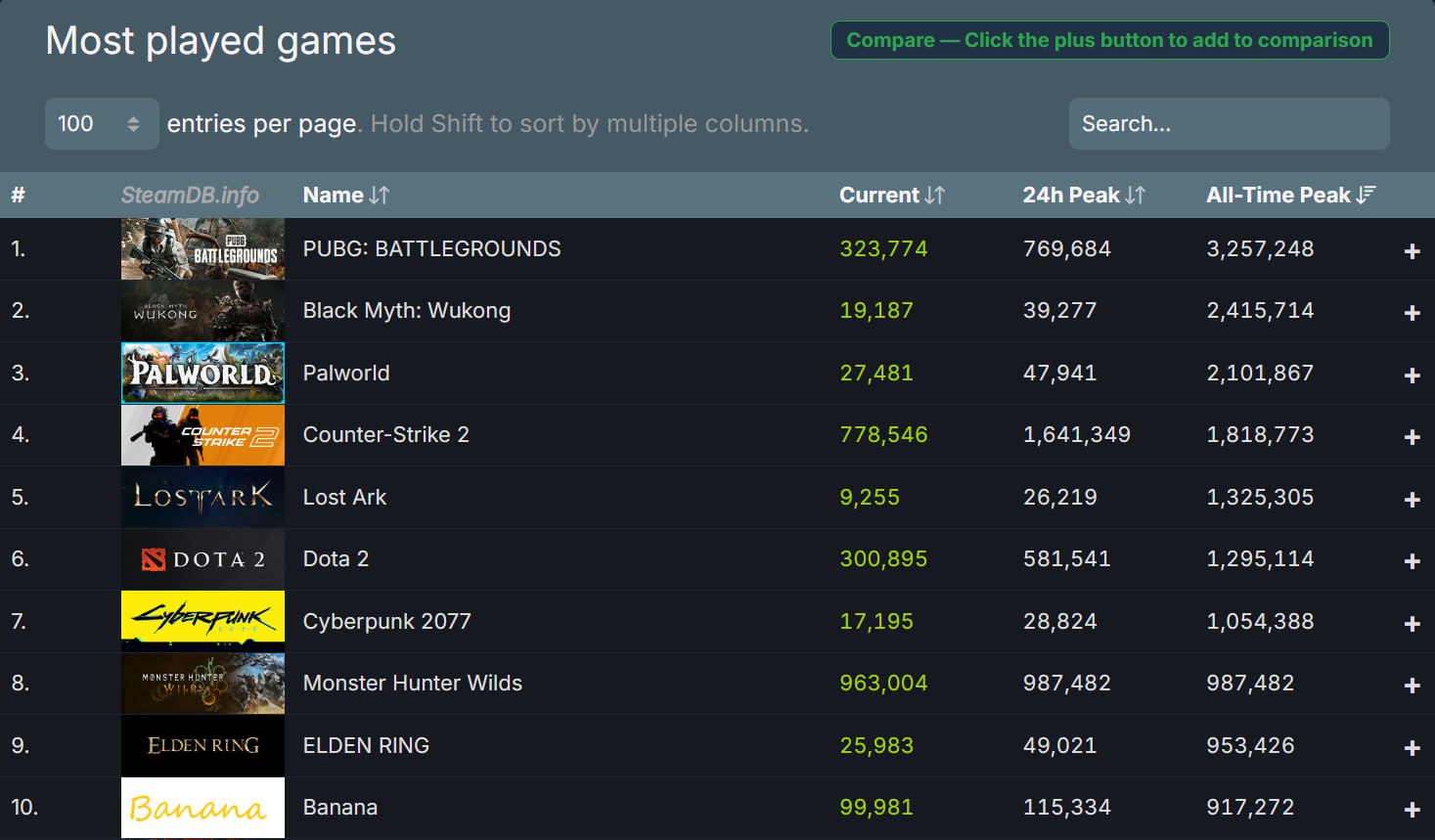This screenshot has width=1435, height=840.
Task: Add Lost Ark using its plus icon
Action: (x=1412, y=500)
